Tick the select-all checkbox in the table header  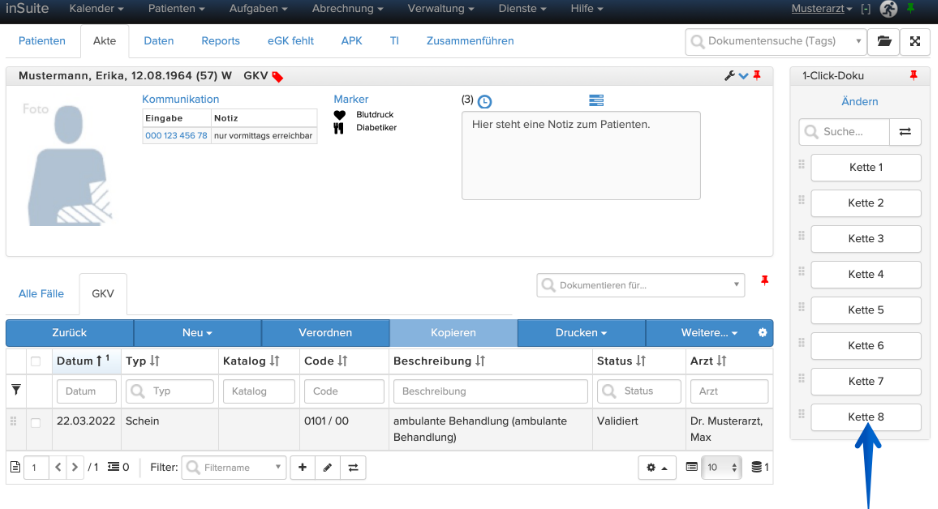tap(36, 361)
